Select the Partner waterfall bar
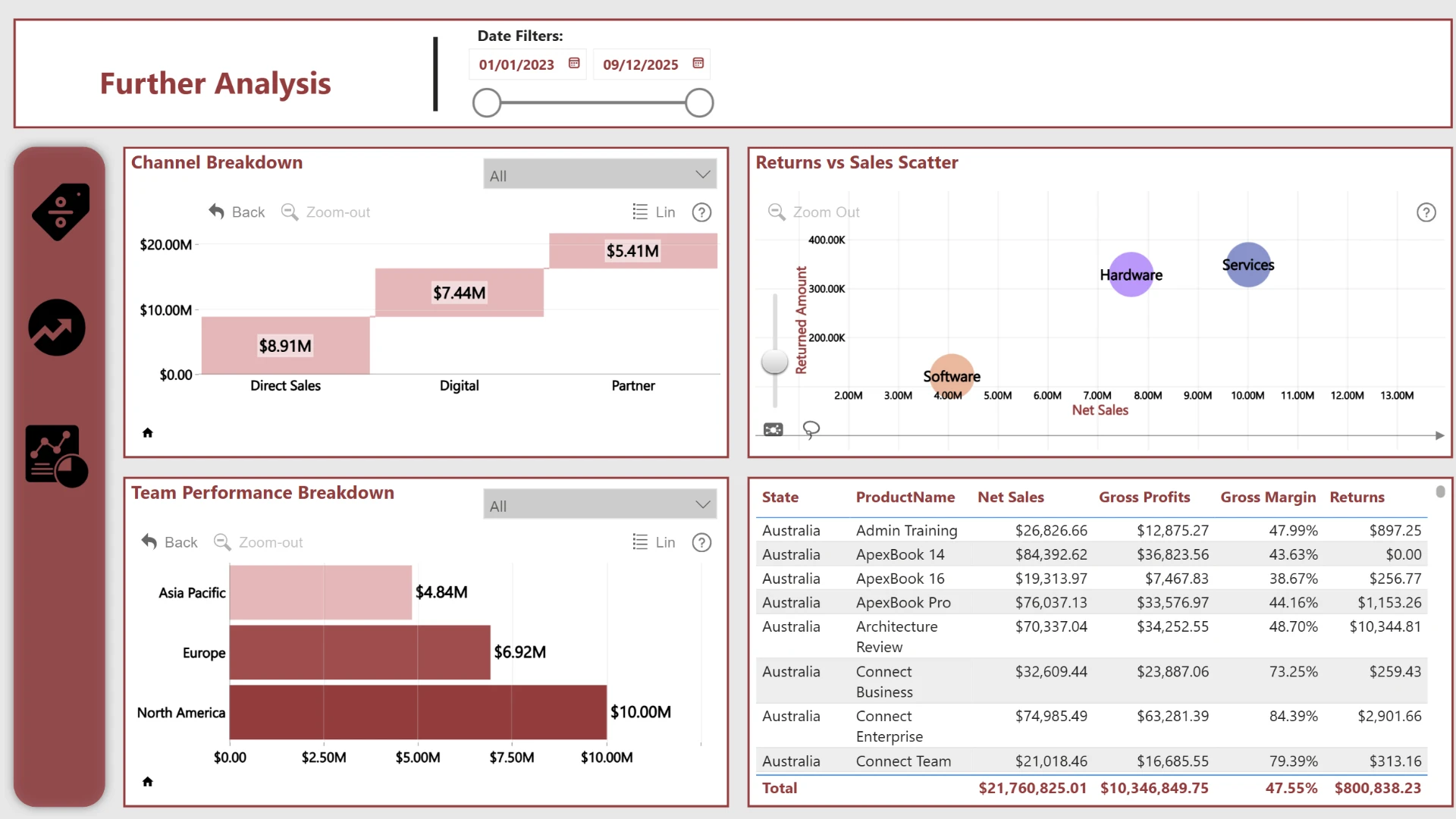Image resolution: width=1456 pixels, height=819 pixels. click(633, 250)
